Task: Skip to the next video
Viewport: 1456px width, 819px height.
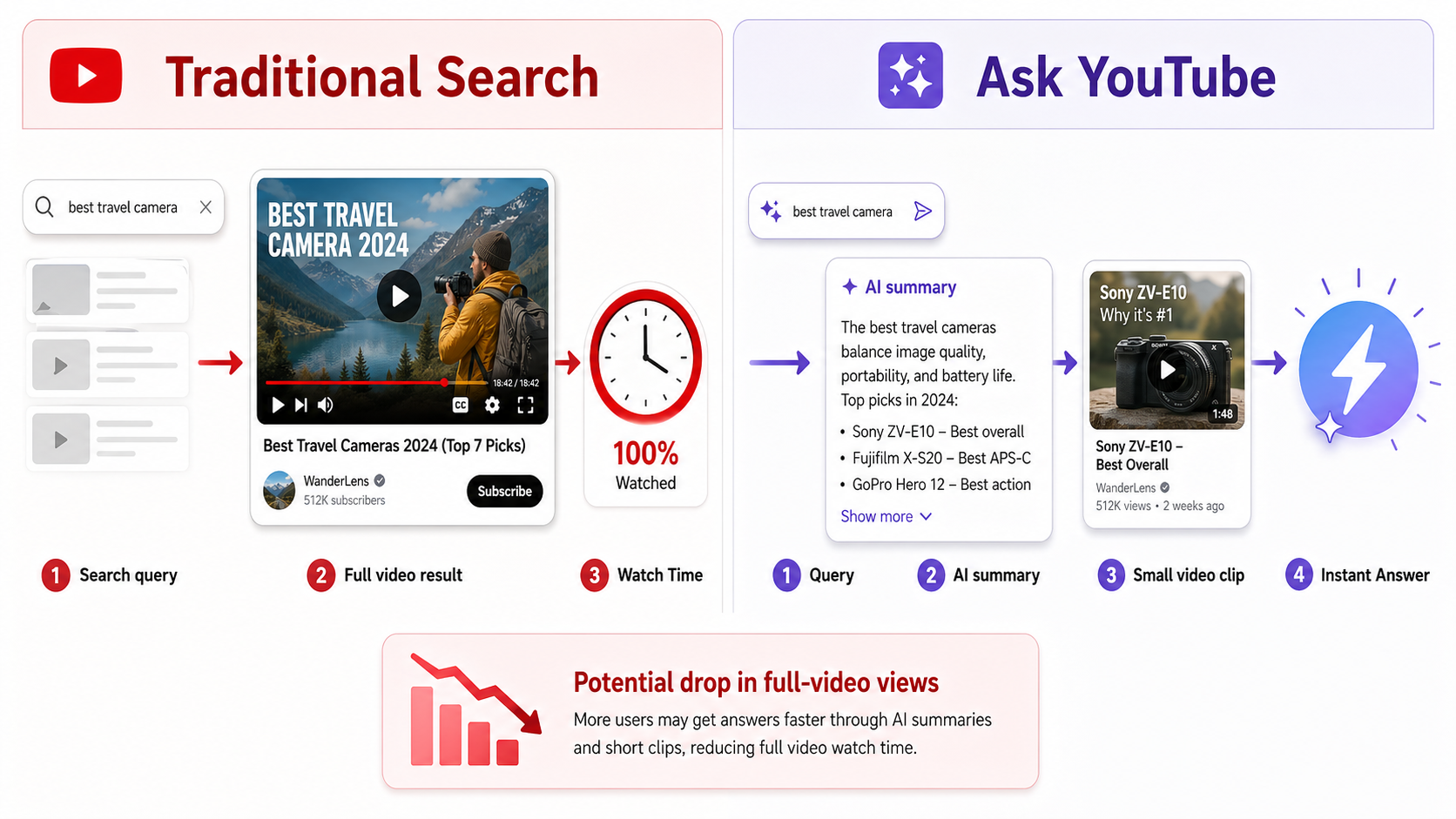Action: (x=300, y=405)
